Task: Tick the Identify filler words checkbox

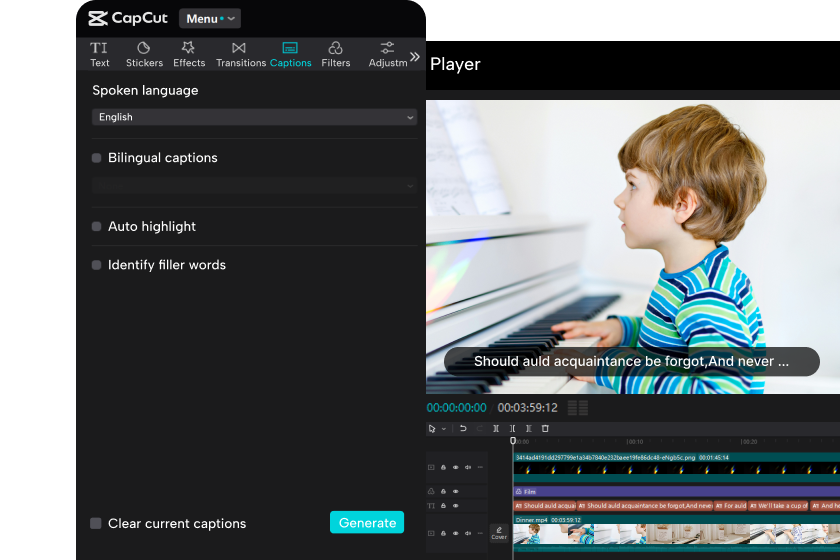Action: pyautogui.click(x=96, y=265)
